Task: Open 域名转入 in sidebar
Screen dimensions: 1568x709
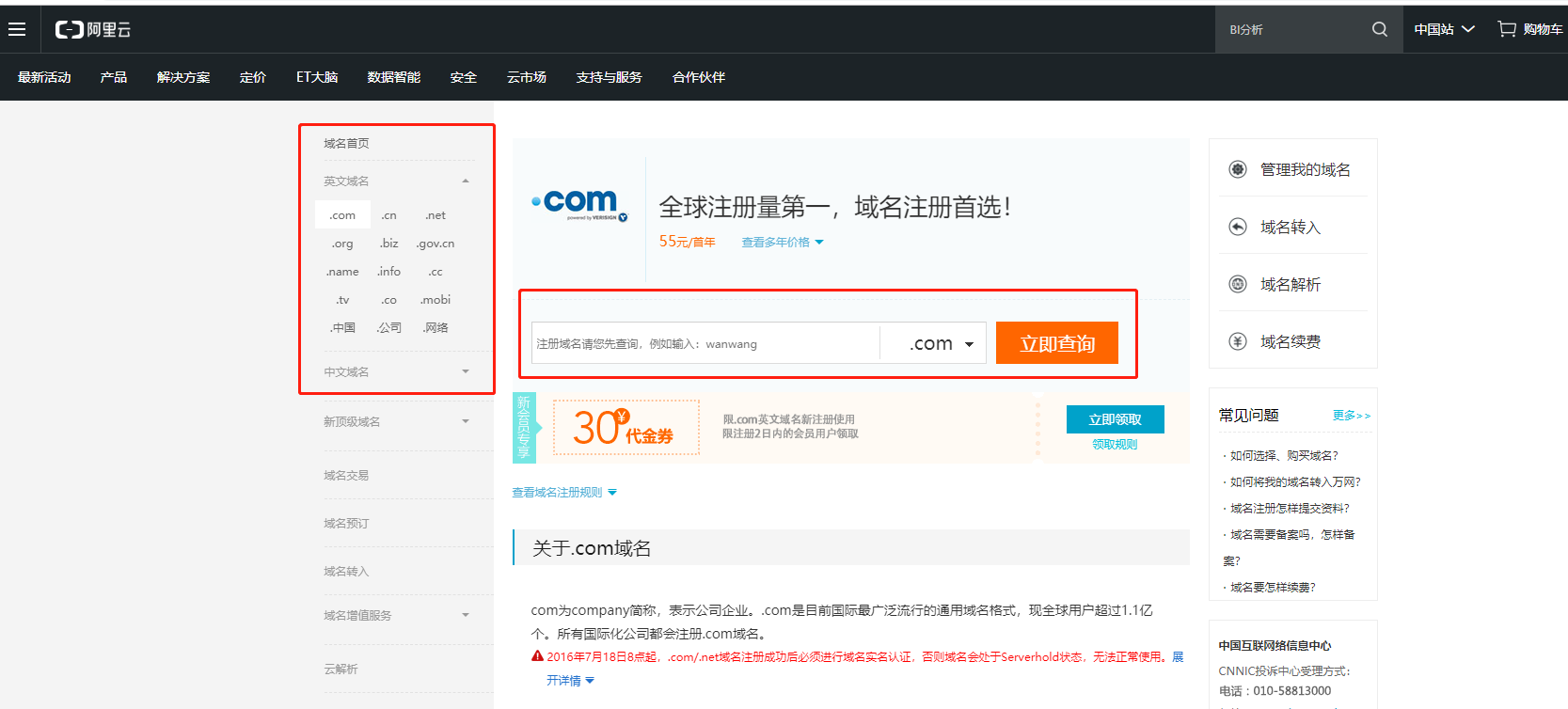Action: pyautogui.click(x=346, y=571)
